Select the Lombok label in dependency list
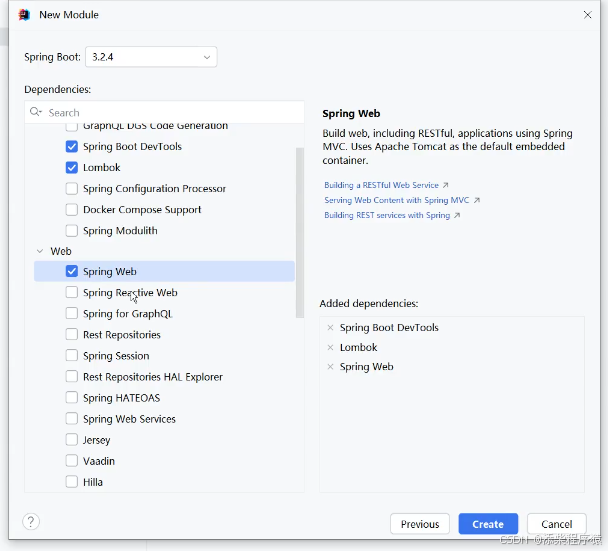608x551 pixels. tap(102, 168)
